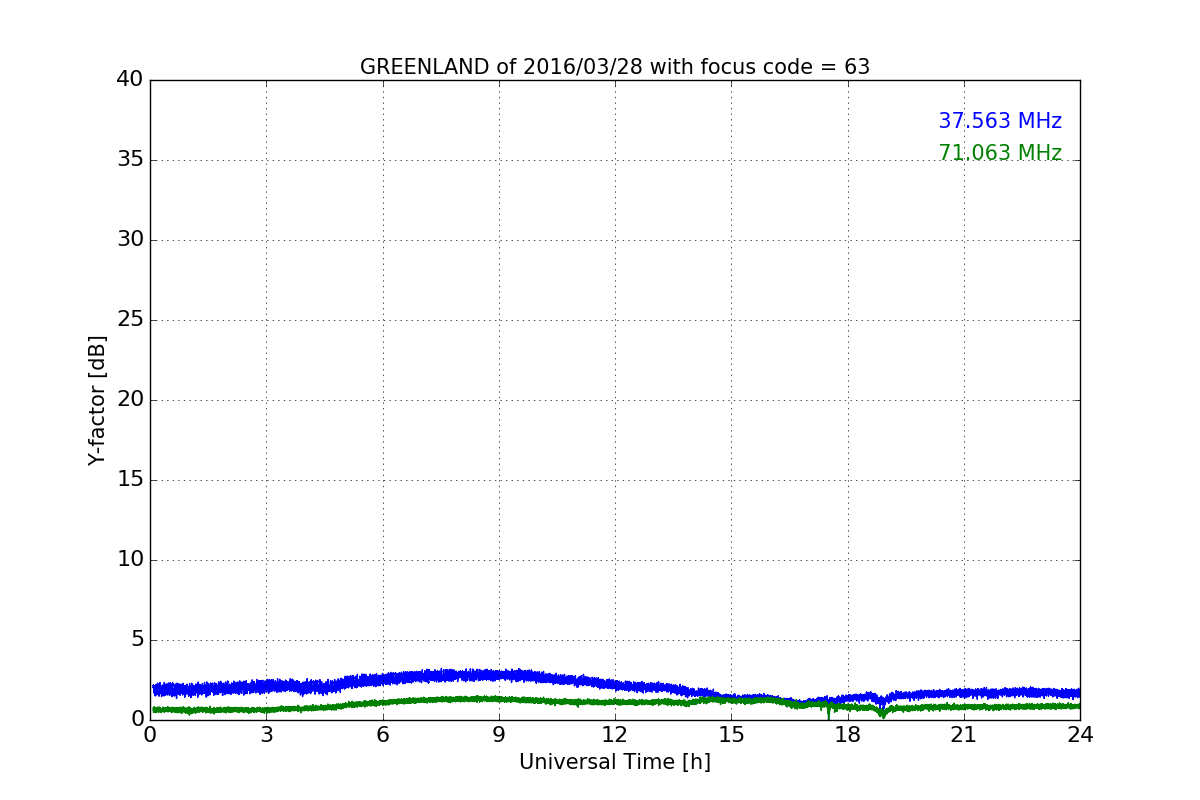
Task: Click the x-axis tick label 12
Action: [615, 735]
